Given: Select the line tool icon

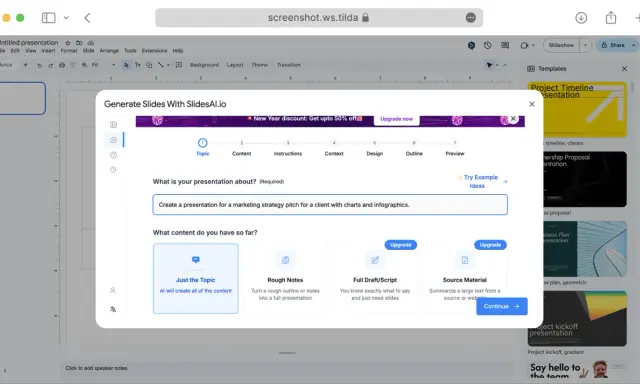Looking at the screenshot, I should 160,65.
